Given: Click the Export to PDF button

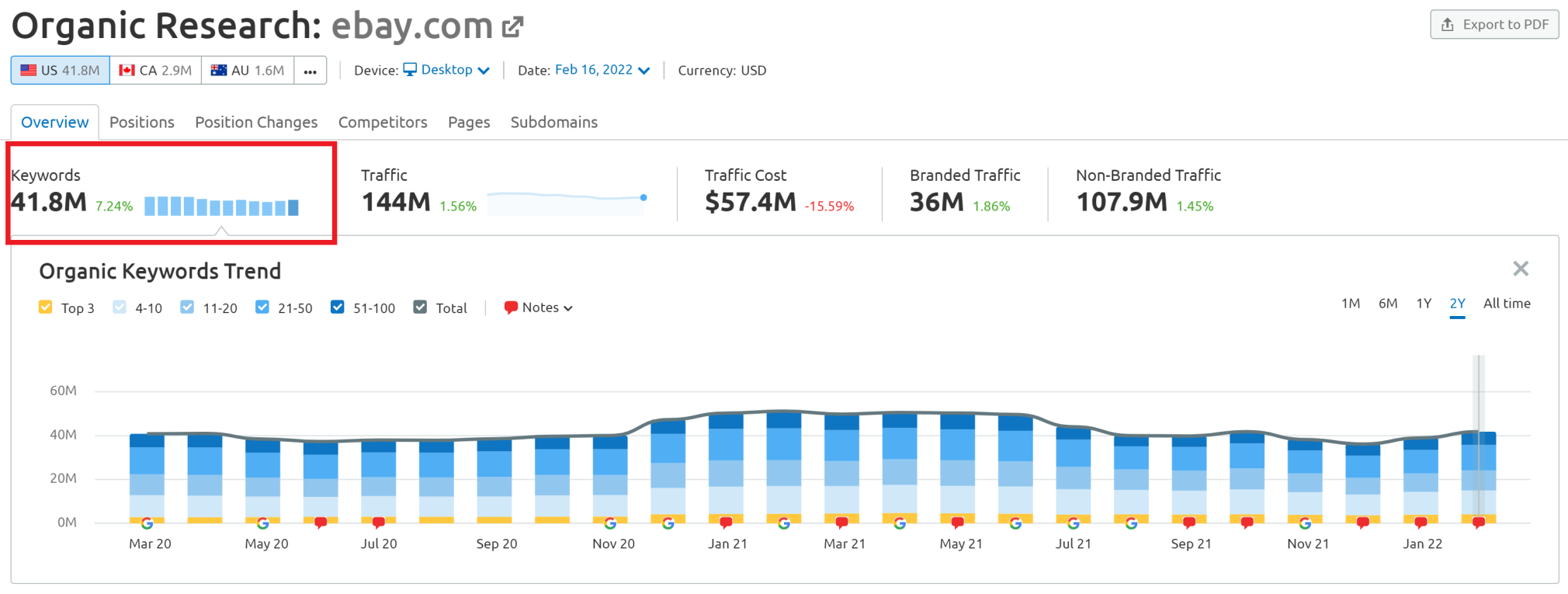Looking at the screenshot, I should coord(1494,24).
